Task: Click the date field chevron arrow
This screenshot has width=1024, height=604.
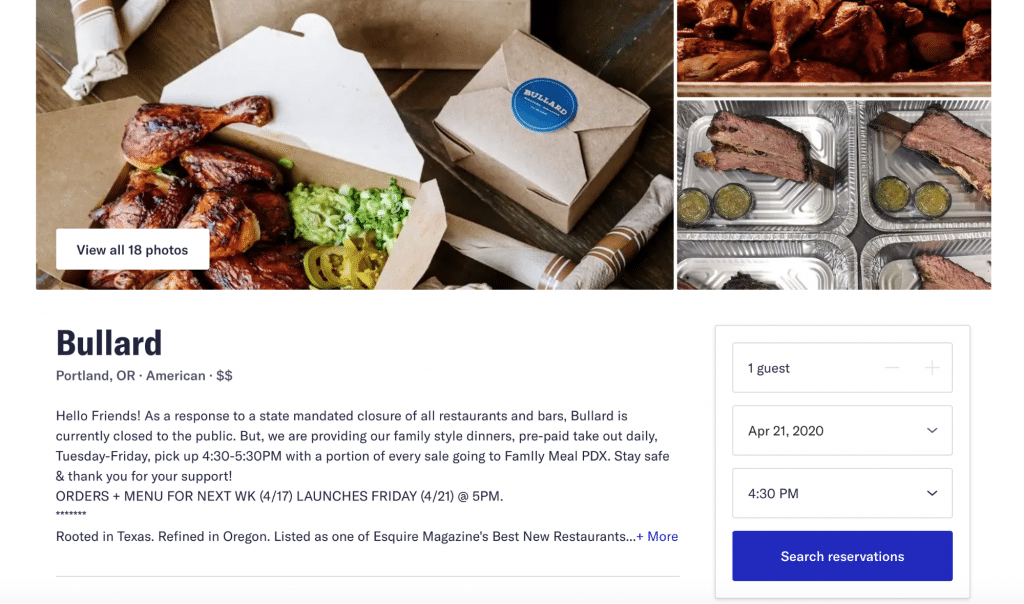Action: 932,430
